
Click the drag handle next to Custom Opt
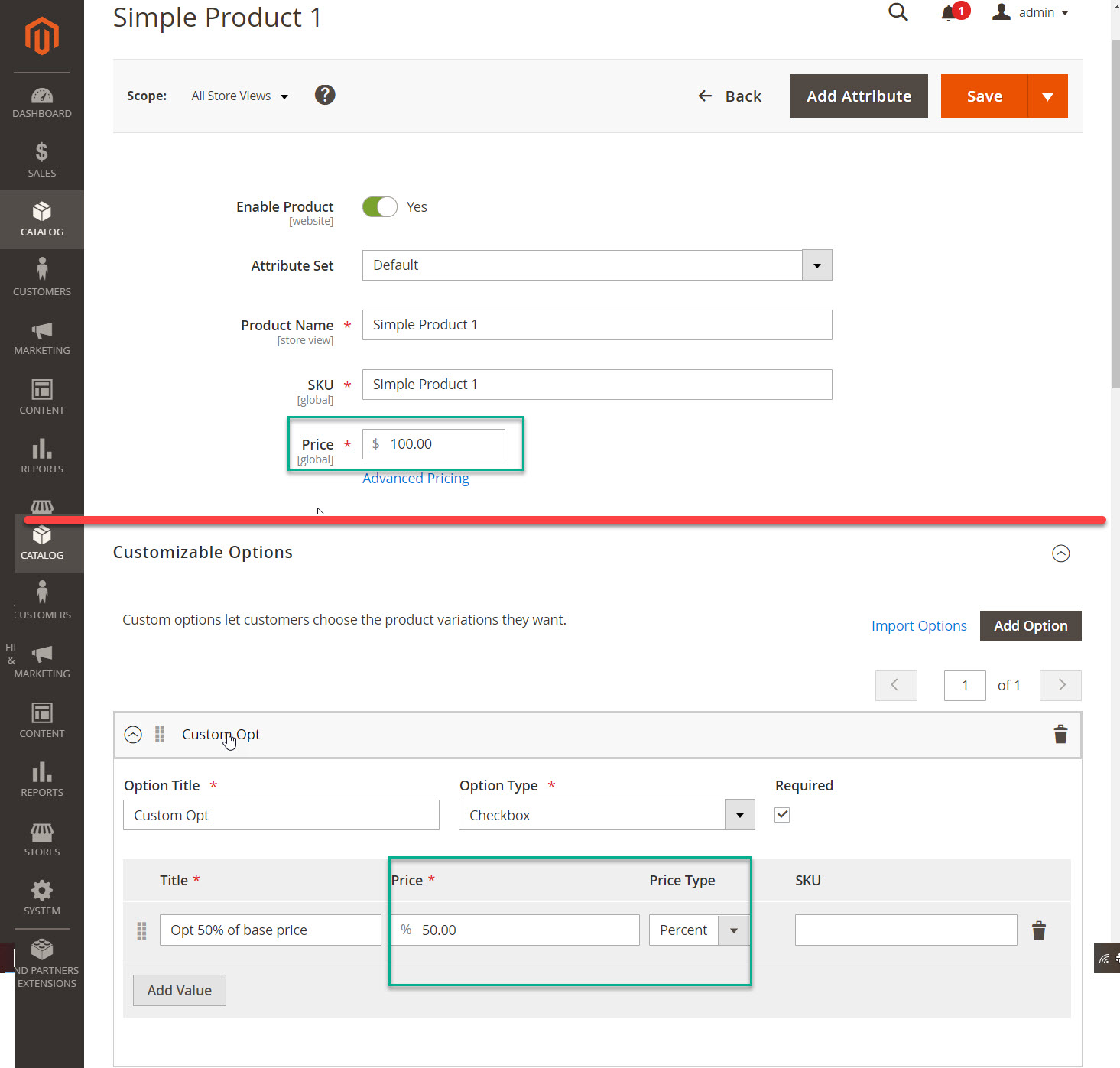click(x=160, y=734)
